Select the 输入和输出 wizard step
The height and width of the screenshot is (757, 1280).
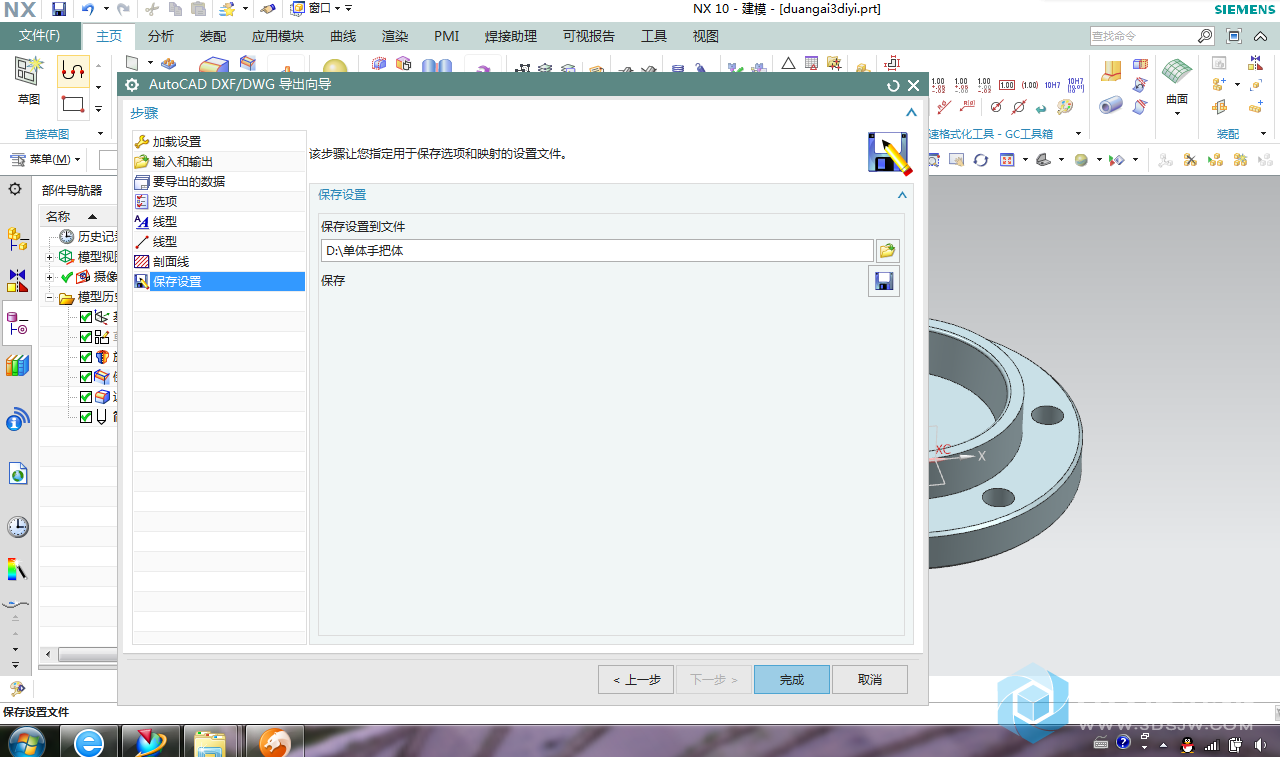coord(219,162)
